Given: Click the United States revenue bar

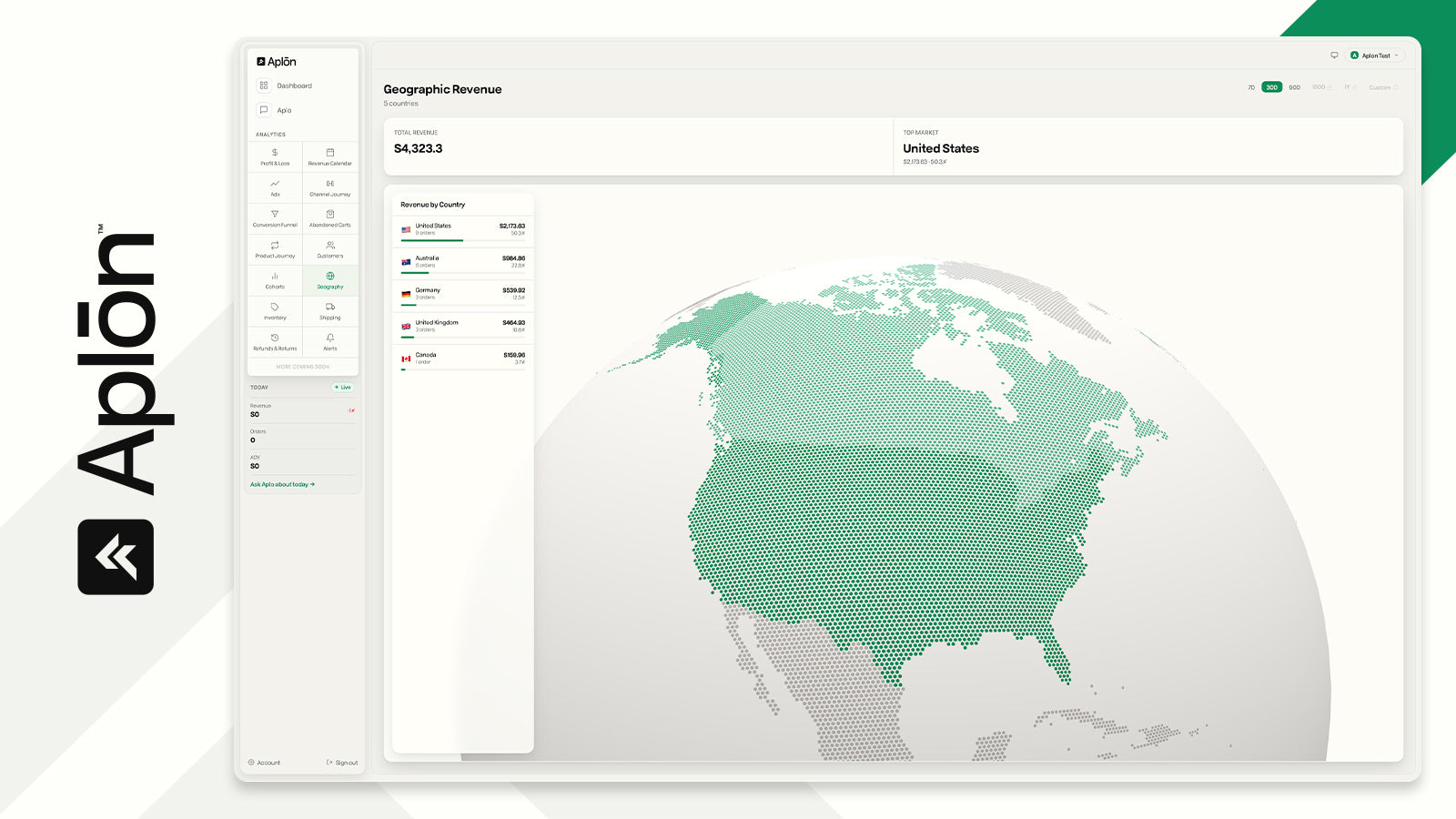Looking at the screenshot, I should point(432,240).
